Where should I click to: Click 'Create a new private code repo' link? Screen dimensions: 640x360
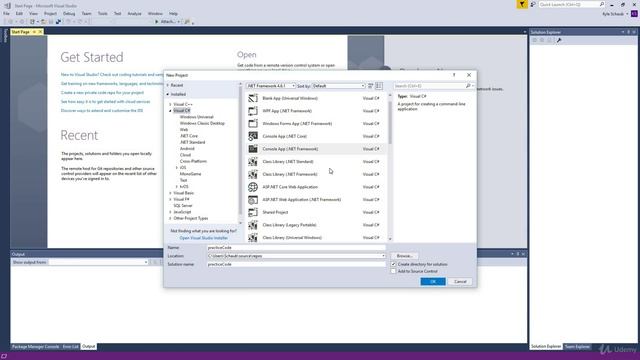click(x=102, y=93)
